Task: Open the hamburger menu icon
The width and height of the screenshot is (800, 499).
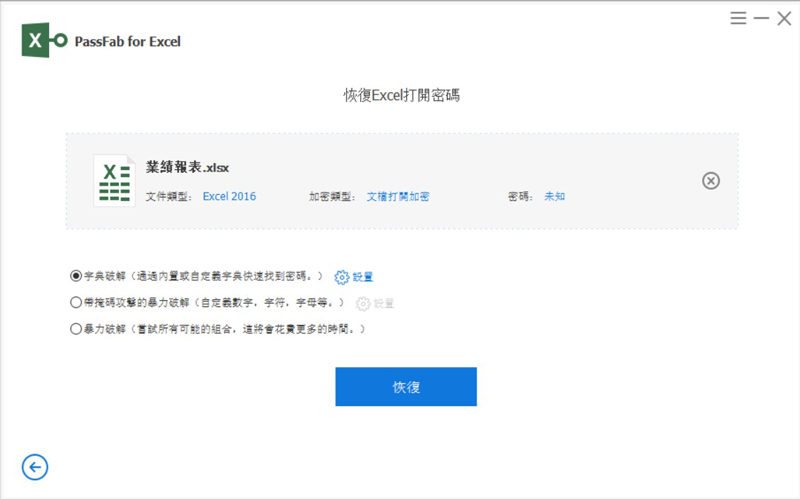Action: pos(738,18)
